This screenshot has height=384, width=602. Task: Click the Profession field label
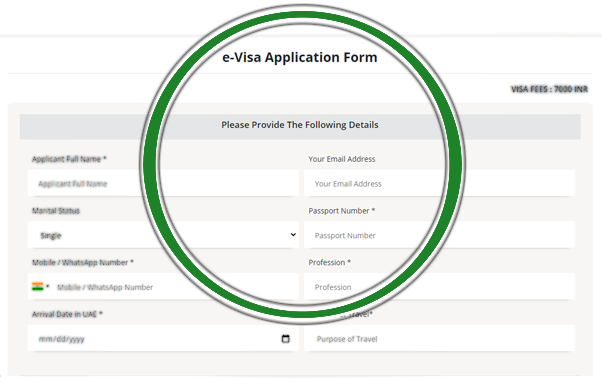click(329, 263)
